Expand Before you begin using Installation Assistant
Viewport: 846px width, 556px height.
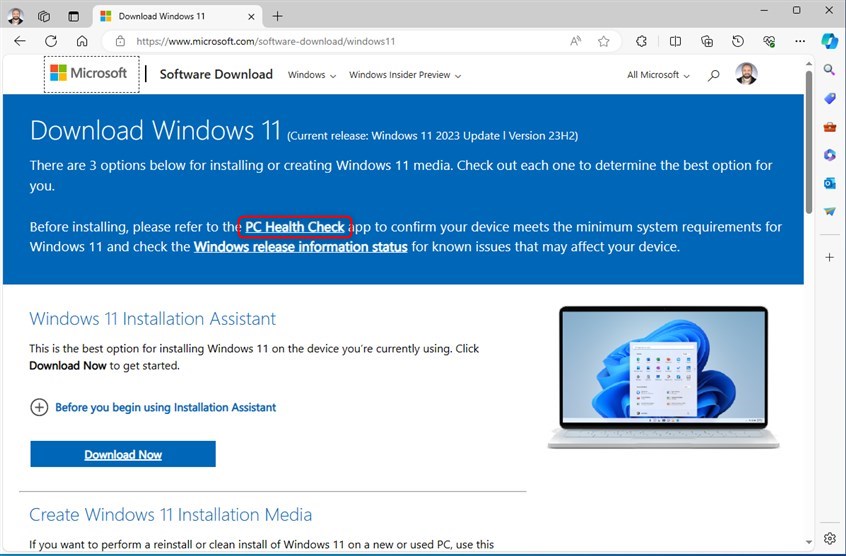tap(153, 407)
